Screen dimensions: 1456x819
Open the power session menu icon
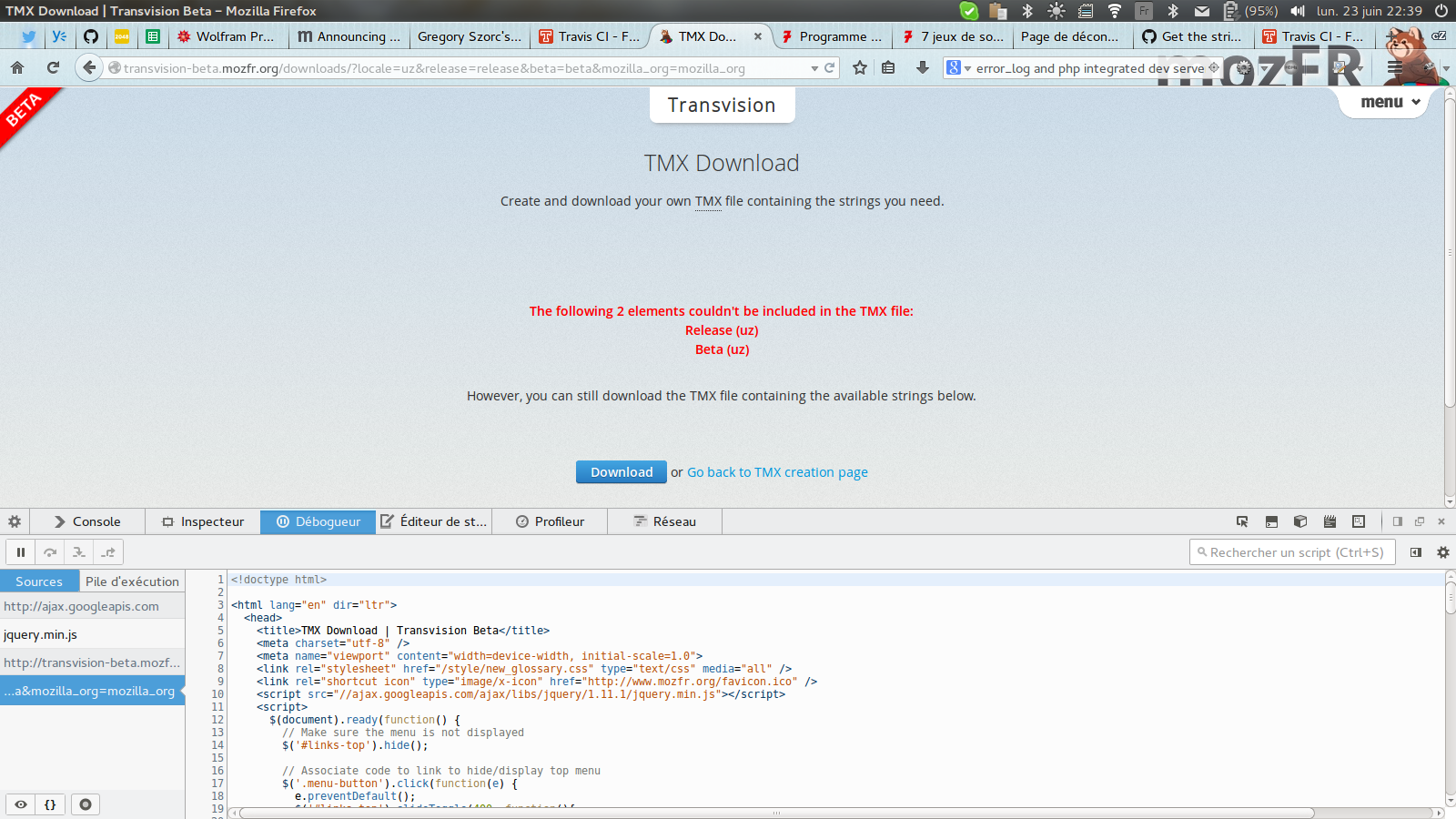[x=1441, y=11]
